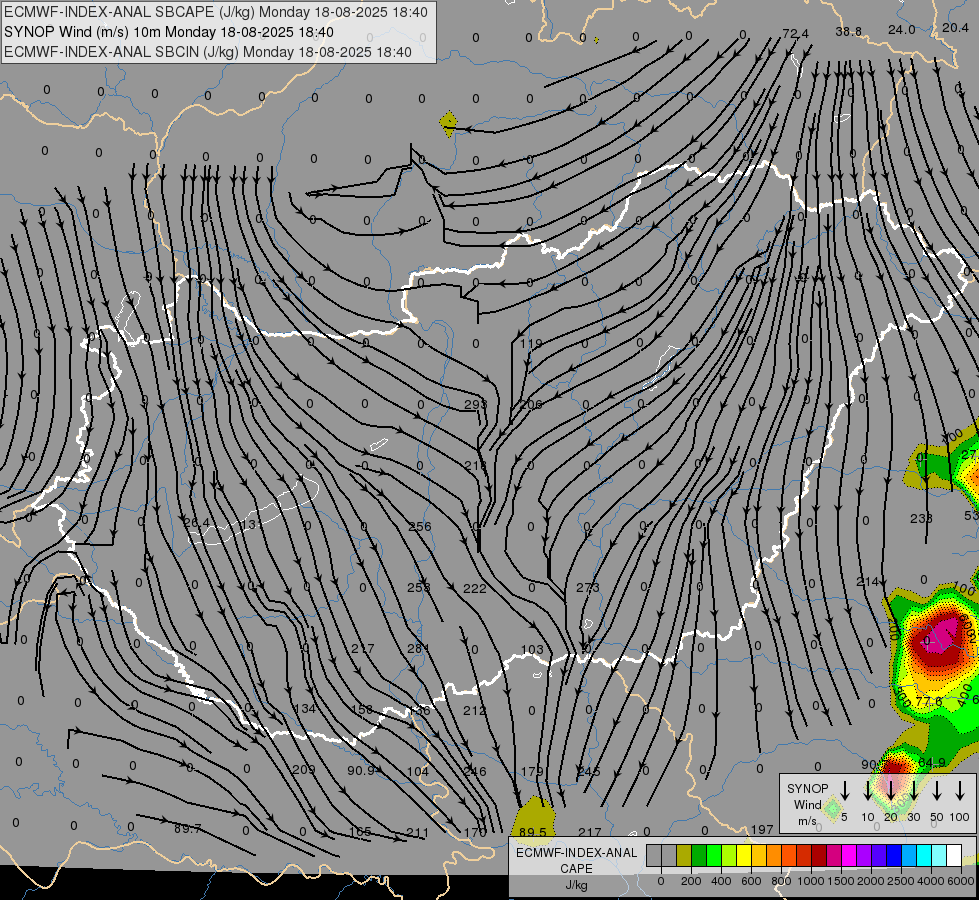Click the 197 value next to the wind legend
Viewport: 979px width, 900px height.
point(762,829)
